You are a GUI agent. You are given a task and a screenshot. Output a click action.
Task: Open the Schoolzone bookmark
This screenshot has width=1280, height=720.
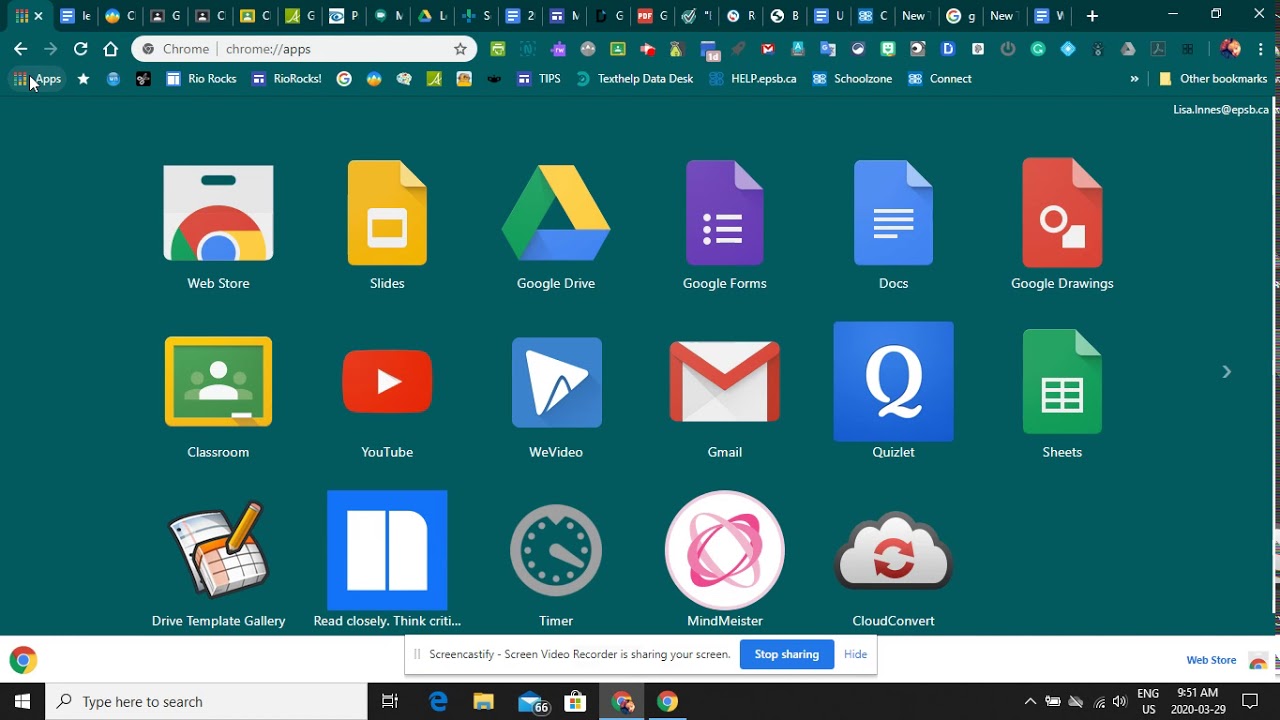pos(852,79)
